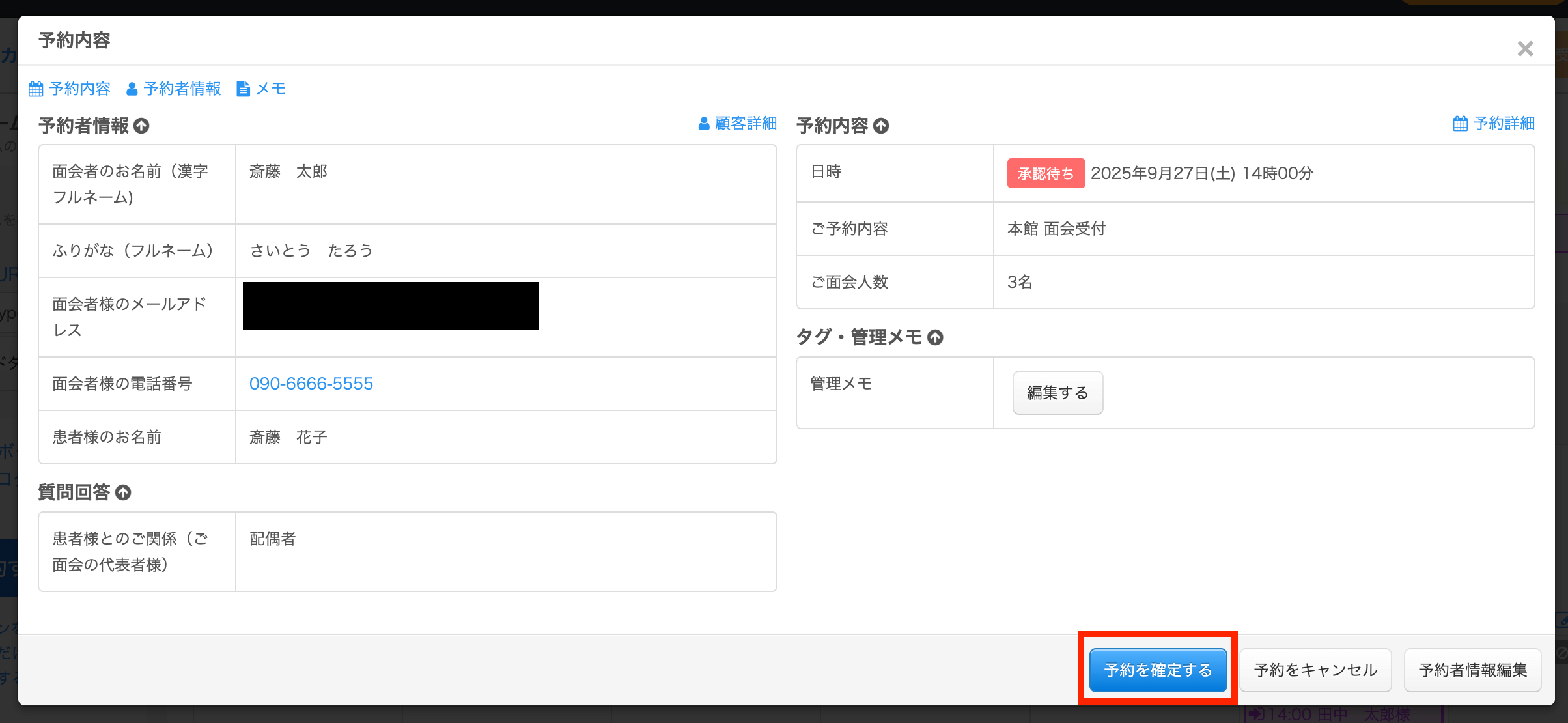This screenshot has width=1568, height=723.
Task: Click the calendar icon next to 予約詳細
Action: pos(1460,124)
